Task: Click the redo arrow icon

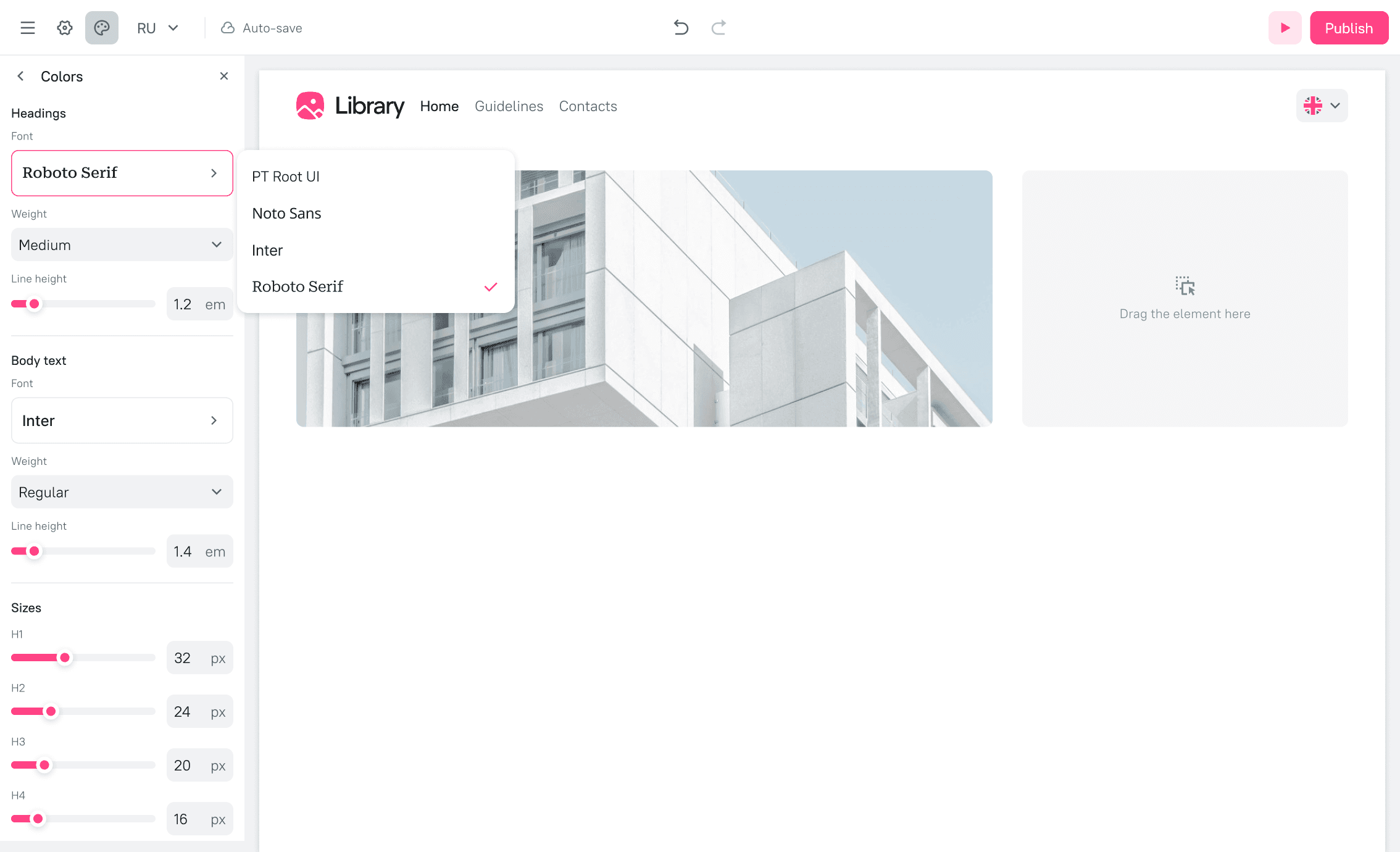Action: (719, 28)
